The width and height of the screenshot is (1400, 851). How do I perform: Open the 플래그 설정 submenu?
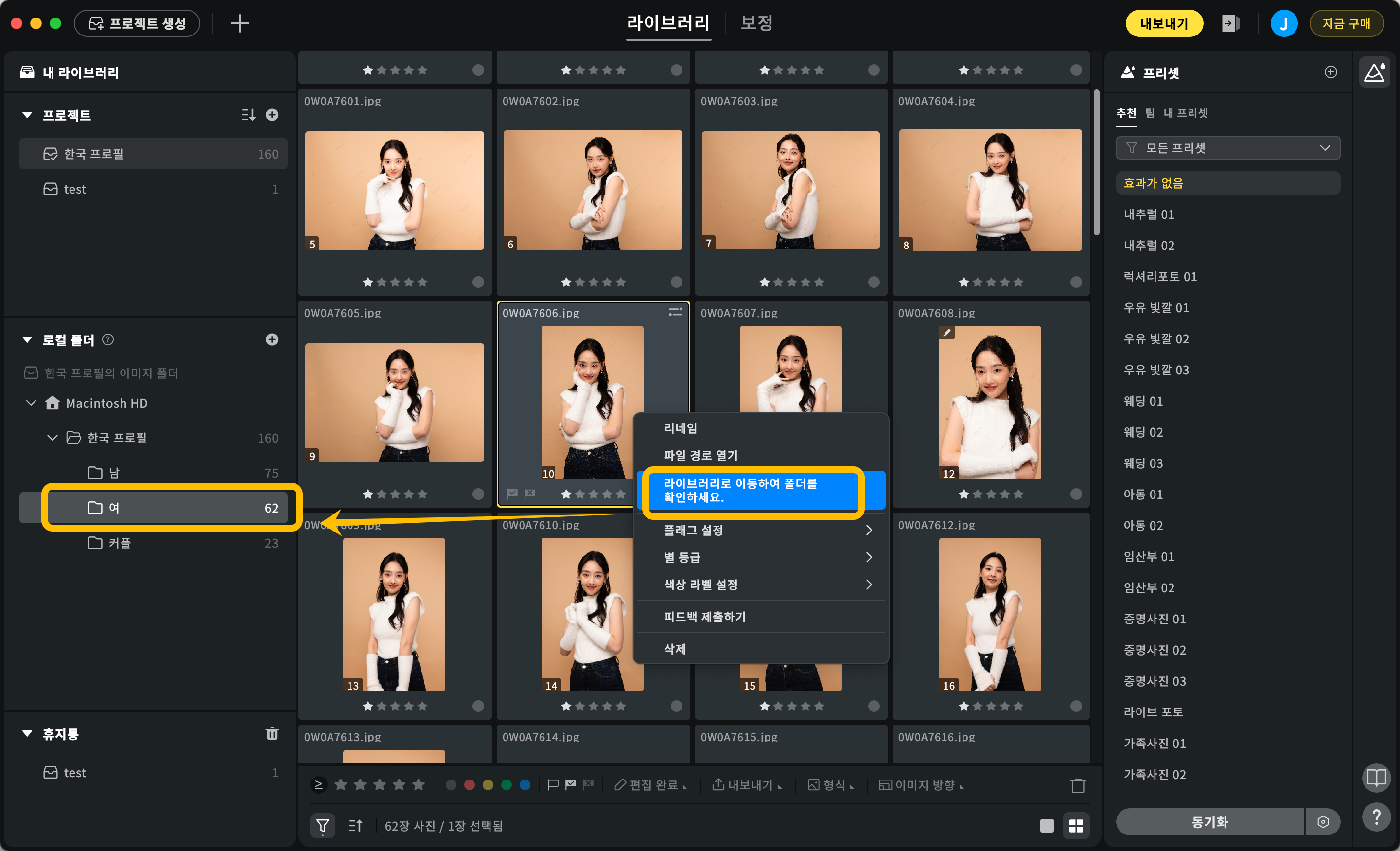(761, 530)
